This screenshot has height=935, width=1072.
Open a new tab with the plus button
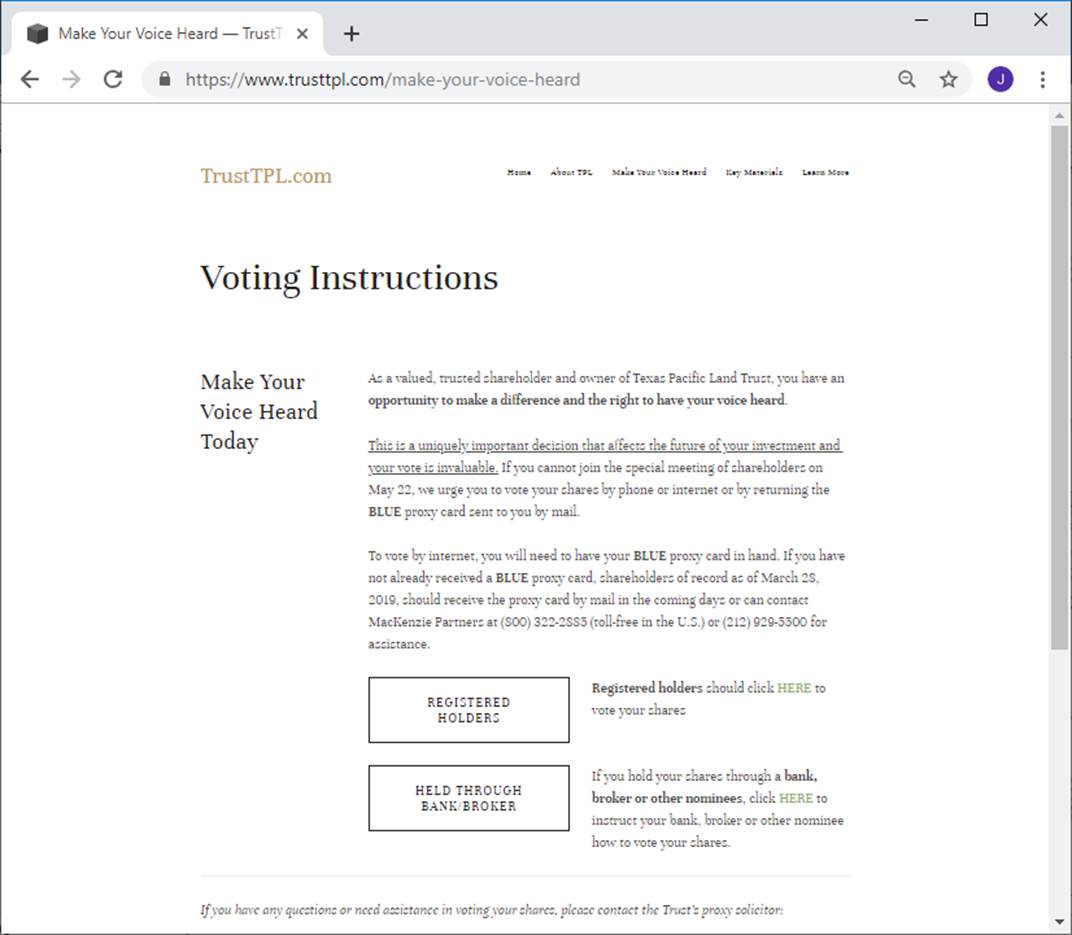pos(351,34)
